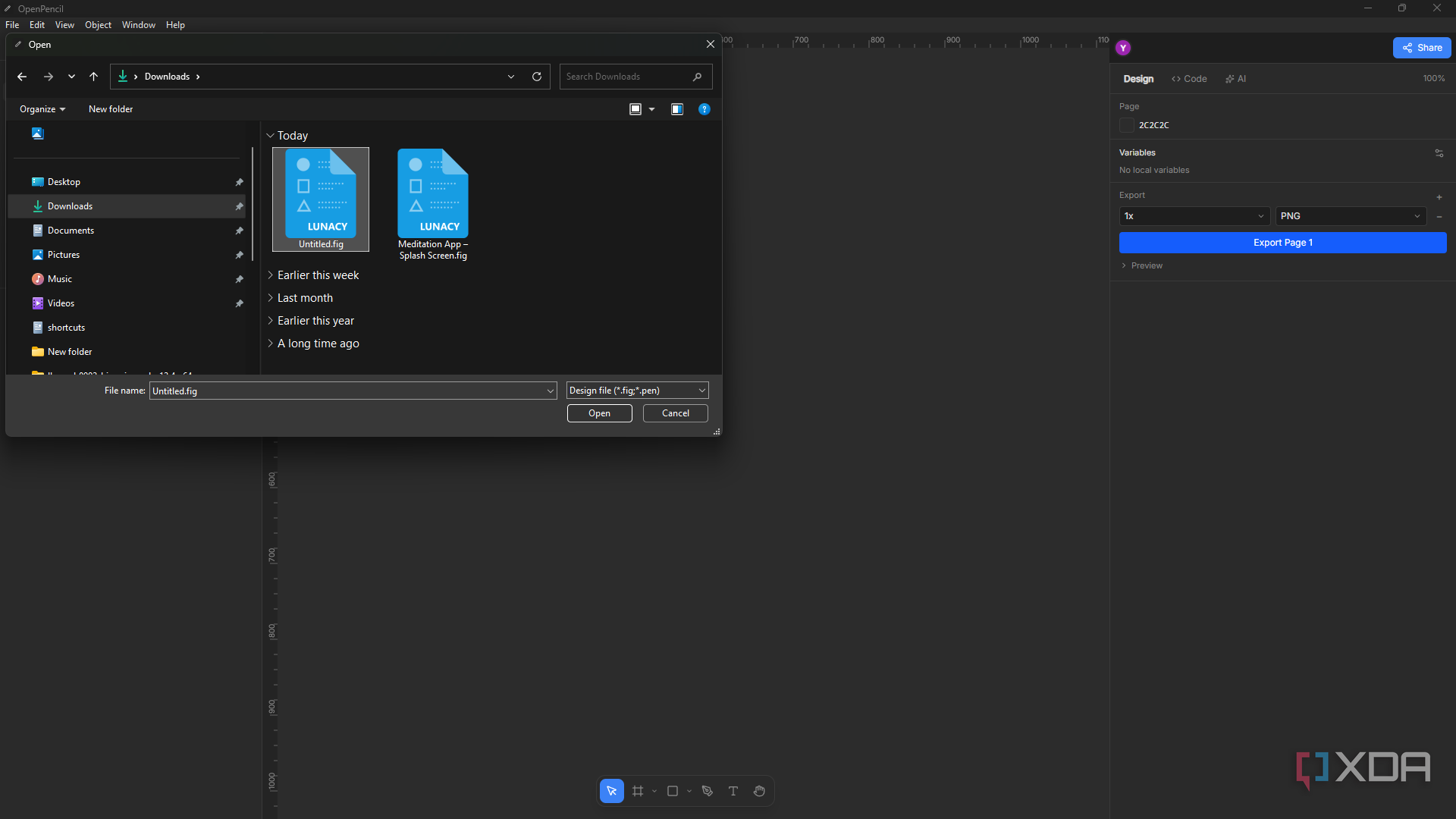Switch to the AI tab
The width and height of the screenshot is (1456, 819).
(x=1235, y=79)
